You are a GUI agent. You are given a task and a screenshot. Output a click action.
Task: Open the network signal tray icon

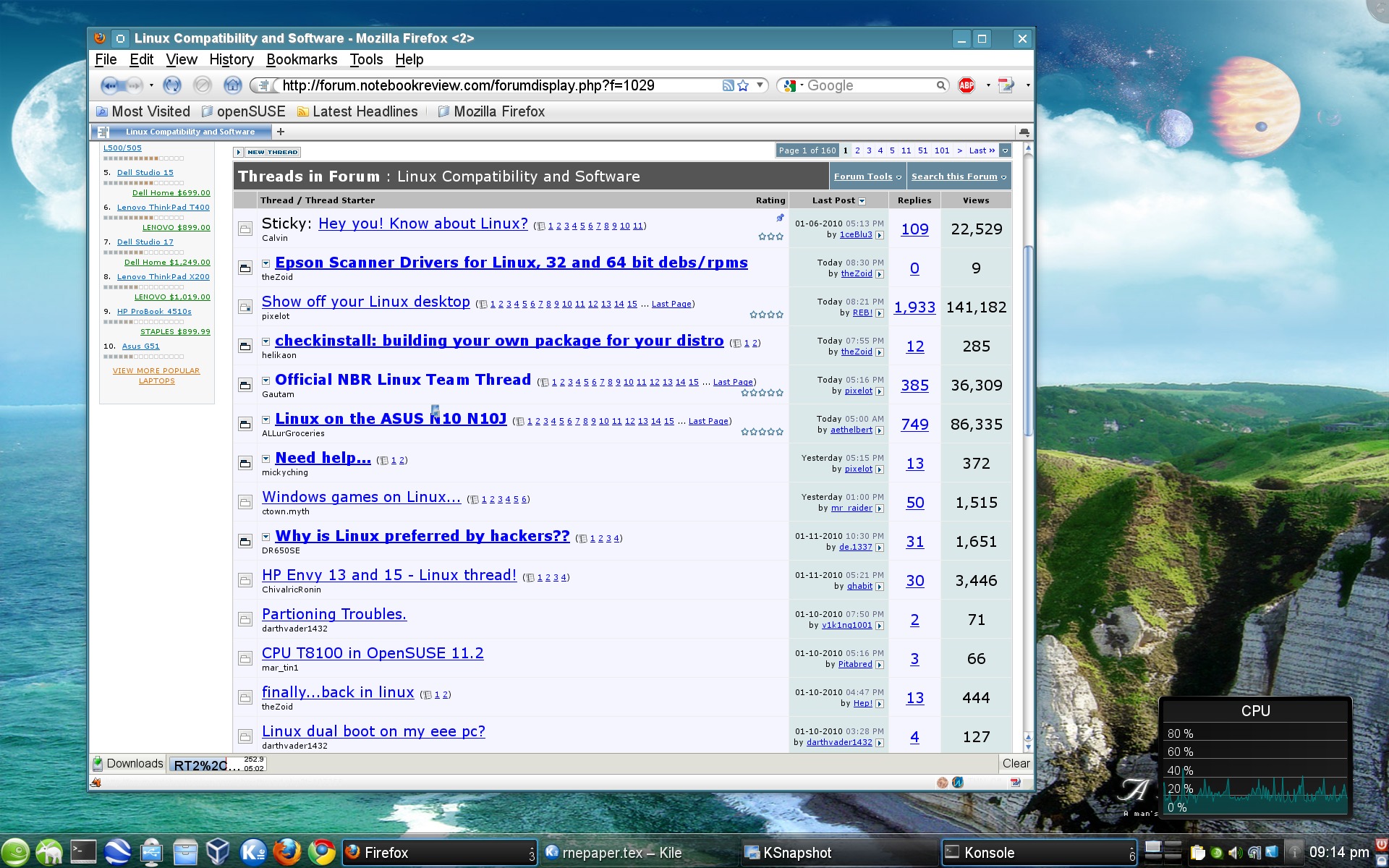[x=1254, y=853]
